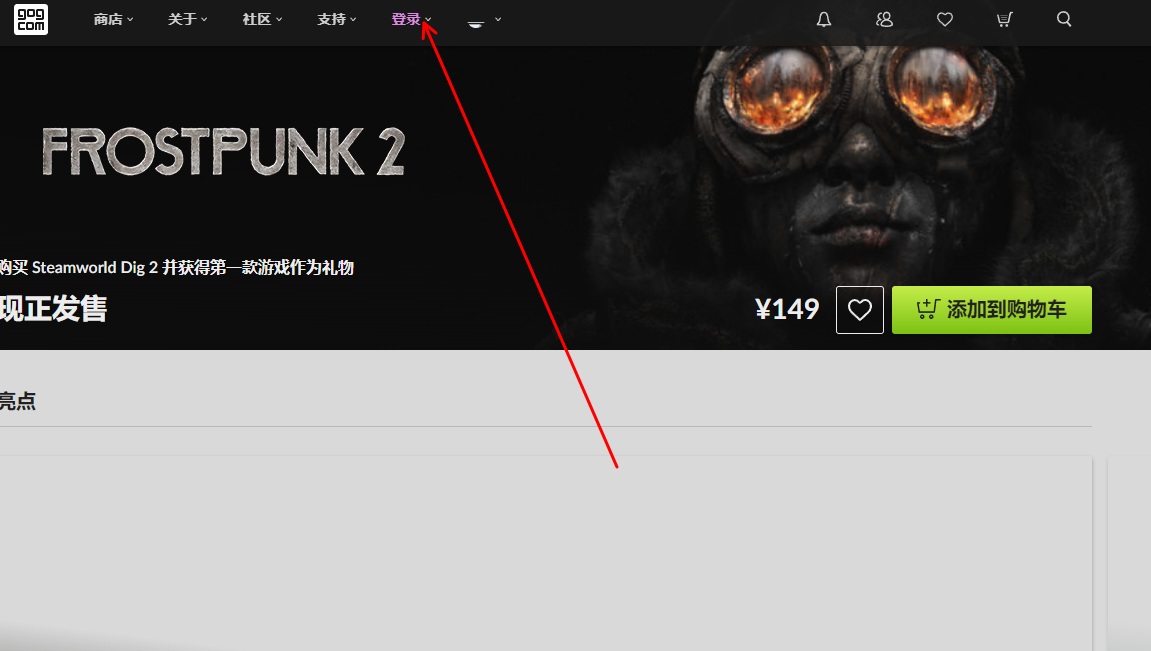Click the GOG.com logo

click(31, 19)
